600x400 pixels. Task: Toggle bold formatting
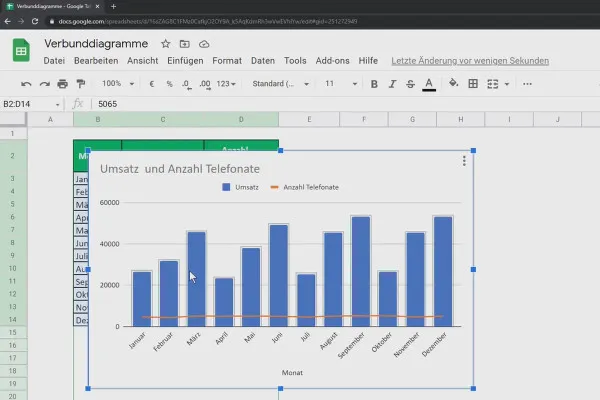point(374,84)
